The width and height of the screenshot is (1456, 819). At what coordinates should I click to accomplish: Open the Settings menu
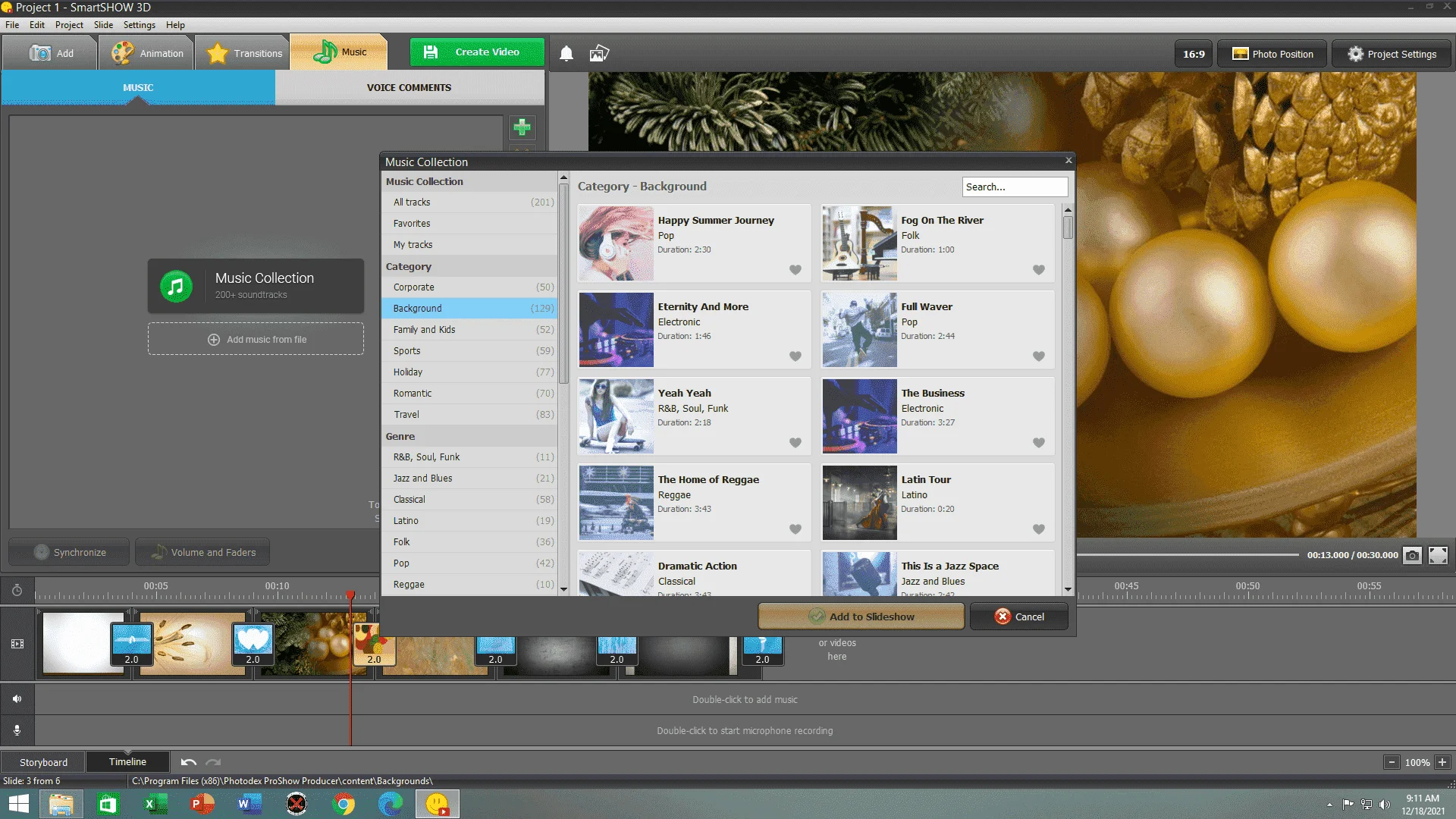point(139,25)
